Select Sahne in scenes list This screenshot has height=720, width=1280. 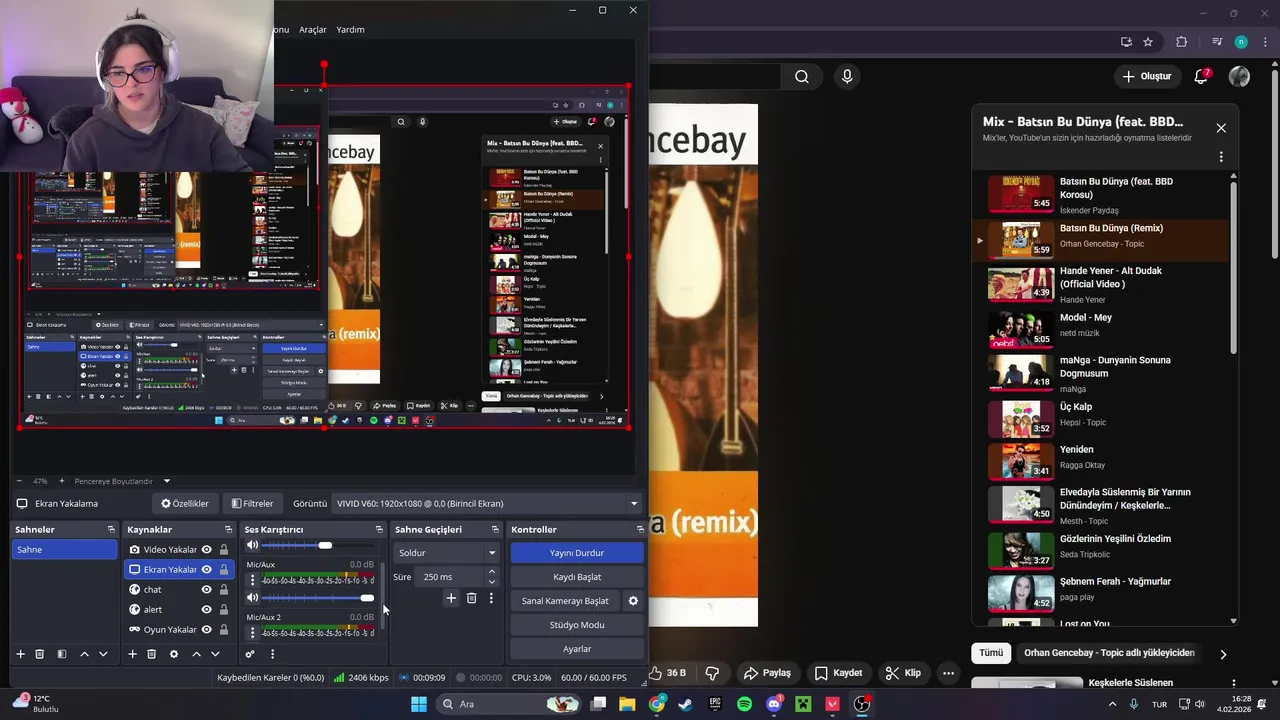65,549
